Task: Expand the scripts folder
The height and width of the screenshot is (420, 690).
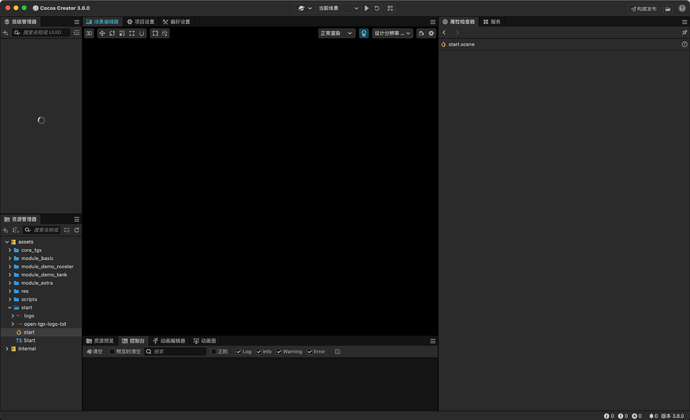Action: pos(10,299)
